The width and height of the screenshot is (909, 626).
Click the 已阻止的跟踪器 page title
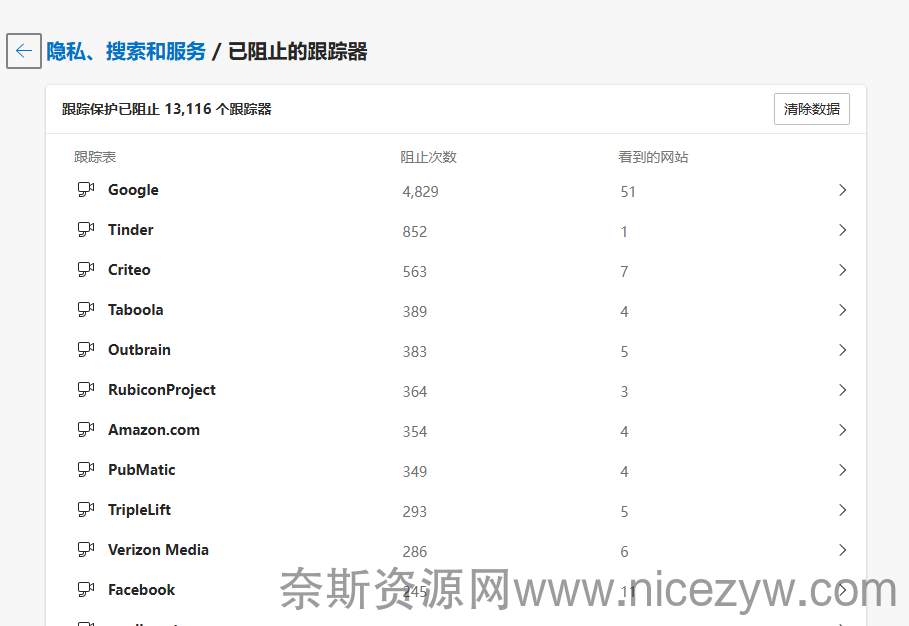coord(297,52)
